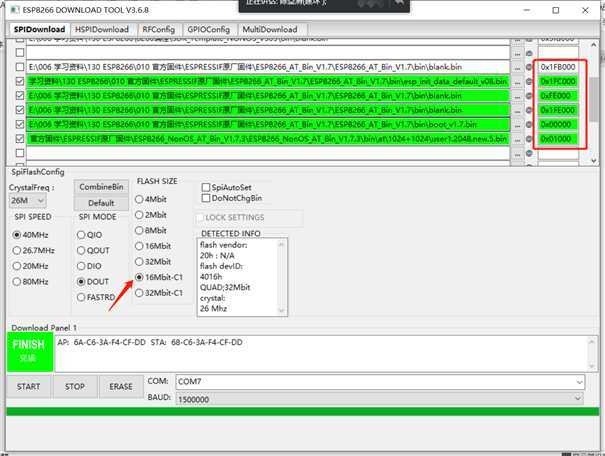Click the ERASE button
The height and width of the screenshot is (456, 605).
[121, 387]
